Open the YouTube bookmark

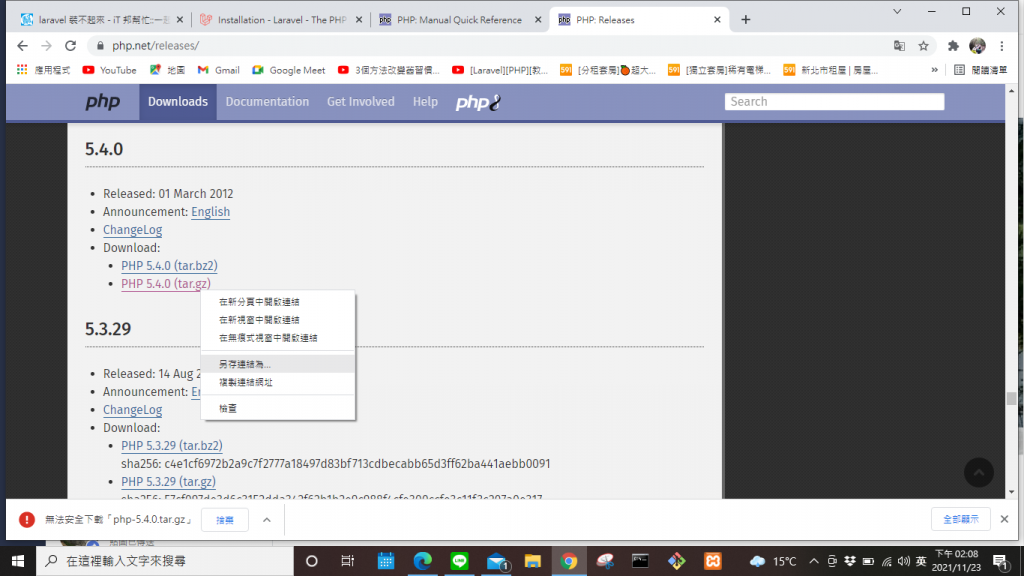point(109,70)
